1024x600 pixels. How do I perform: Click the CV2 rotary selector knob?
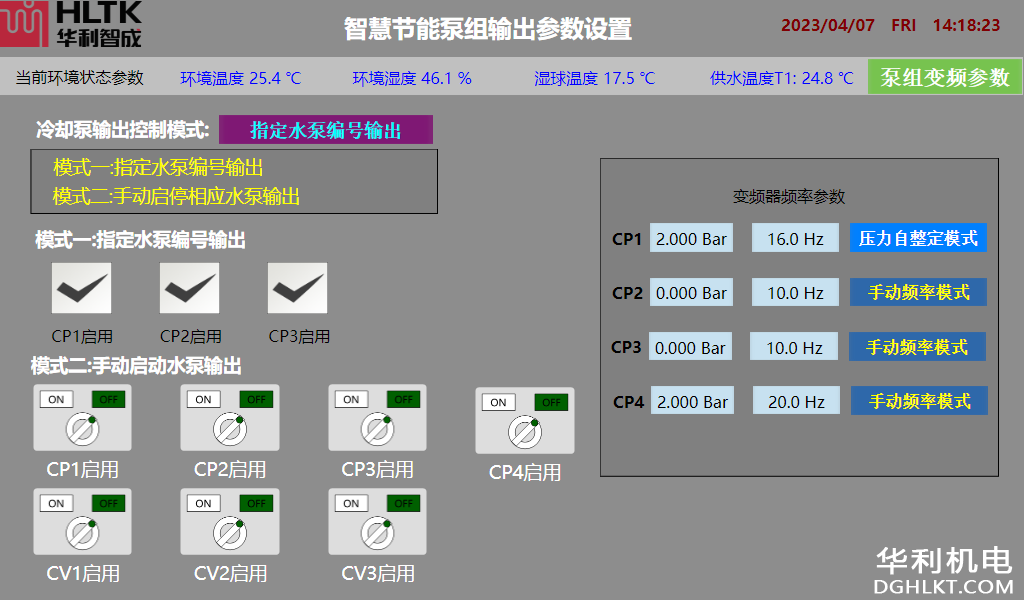230,533
